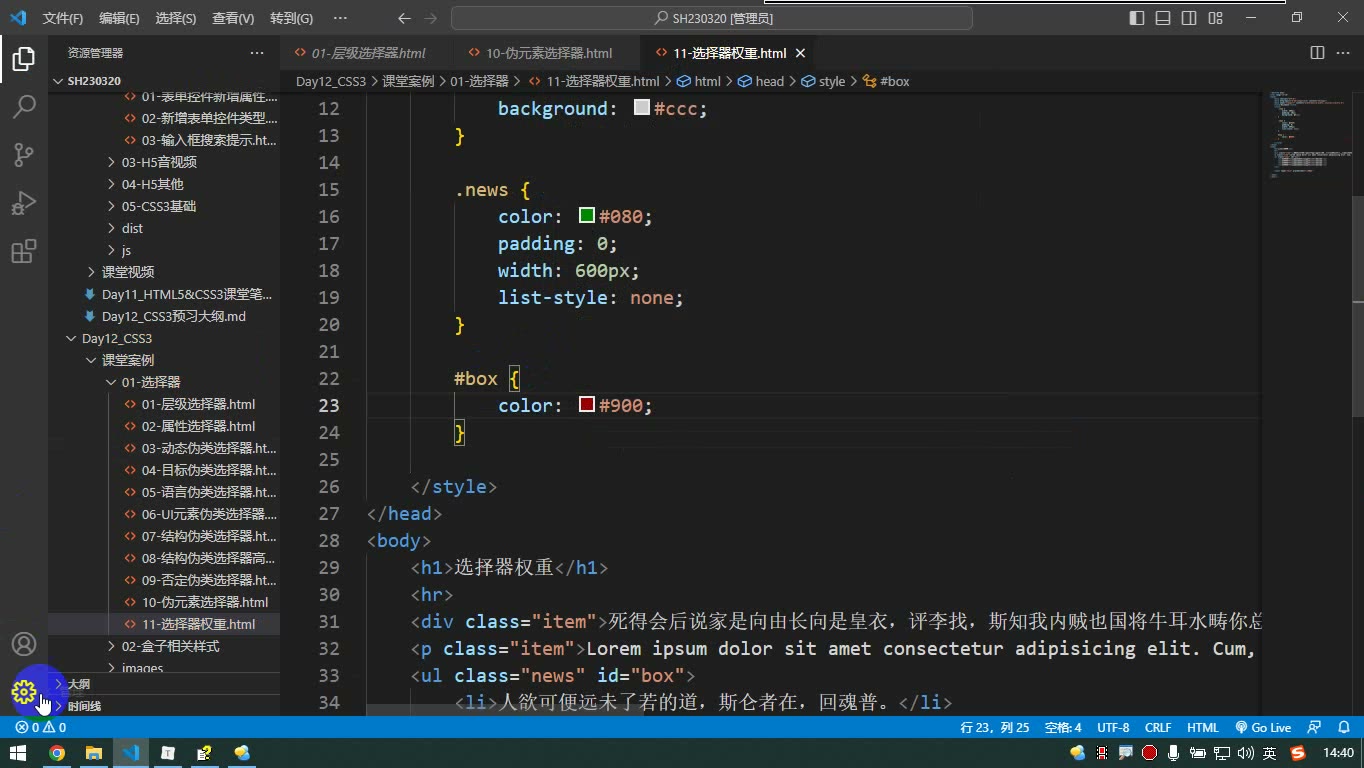The height and width of the screenshot is (768, 1364).
Task: Open the Run and Debug view
Action: pos(24,203)
